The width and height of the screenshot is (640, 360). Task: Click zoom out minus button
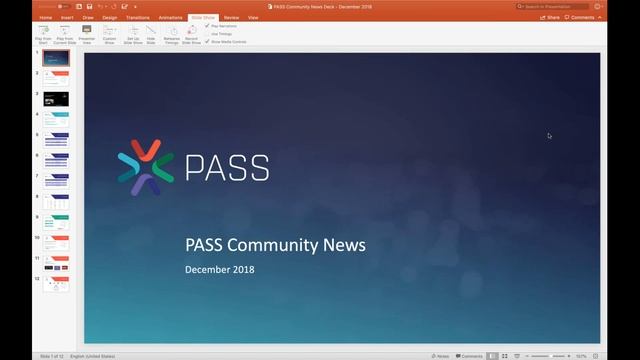tap(527, 356)
